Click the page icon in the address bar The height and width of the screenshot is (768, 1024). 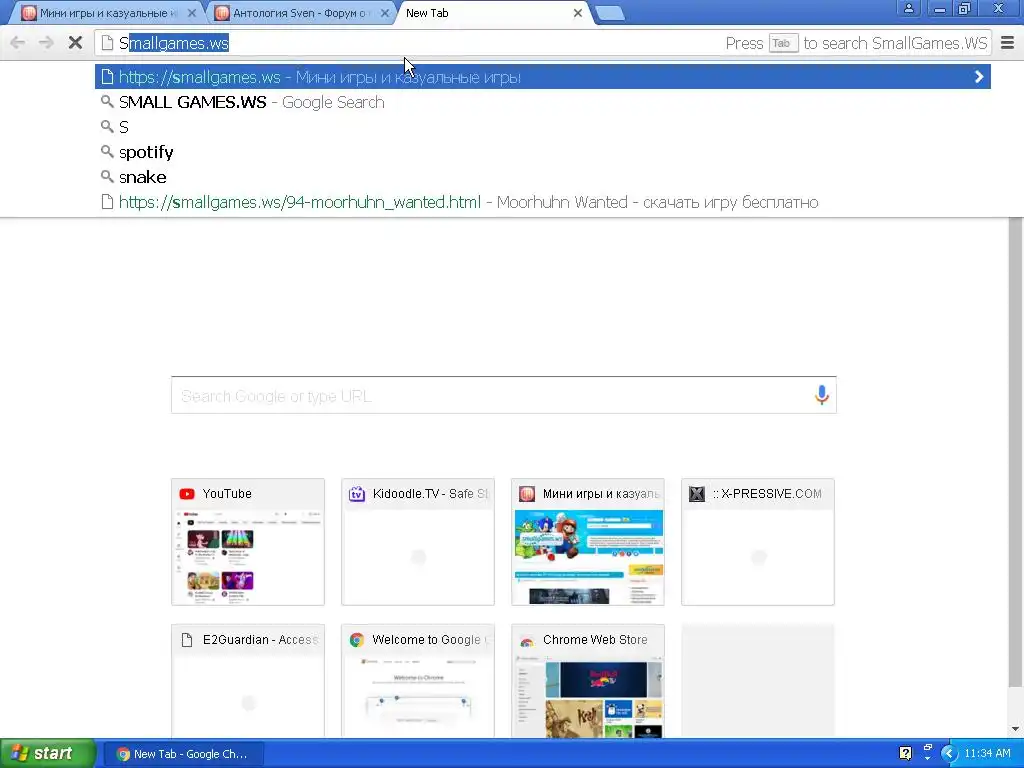tap(107, 43)
